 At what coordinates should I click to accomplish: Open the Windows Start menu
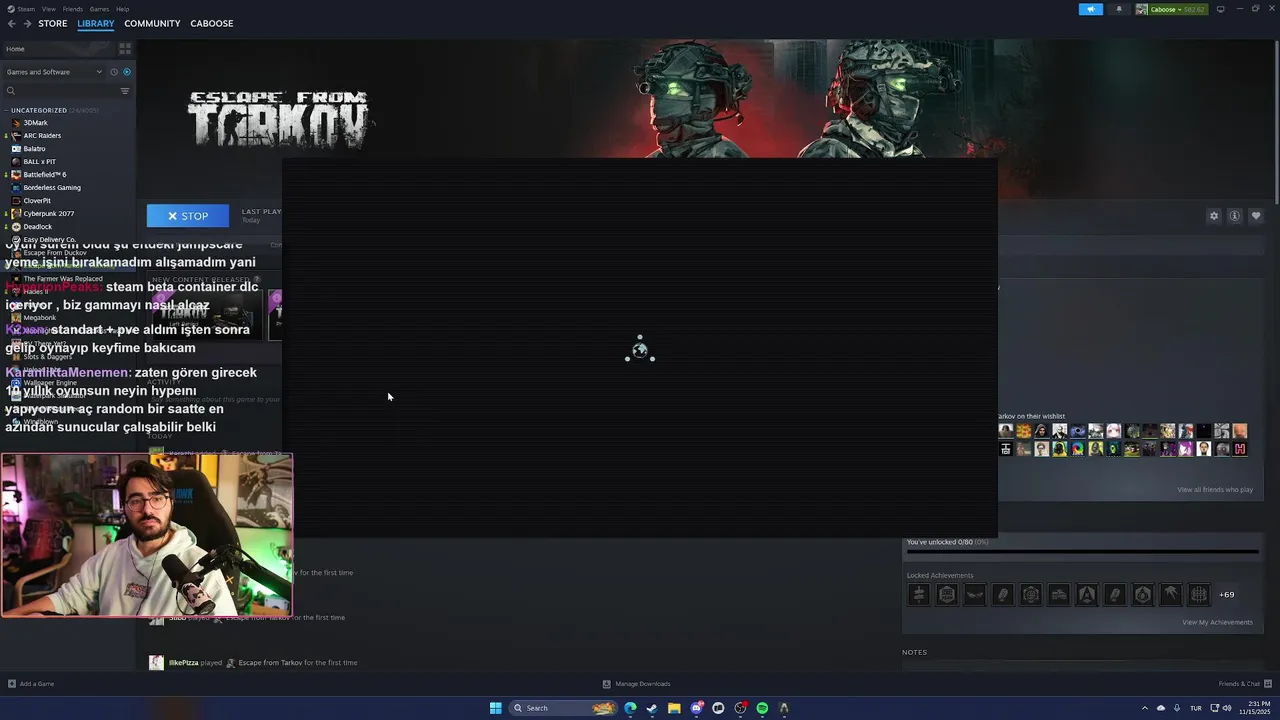pos(495,708)
